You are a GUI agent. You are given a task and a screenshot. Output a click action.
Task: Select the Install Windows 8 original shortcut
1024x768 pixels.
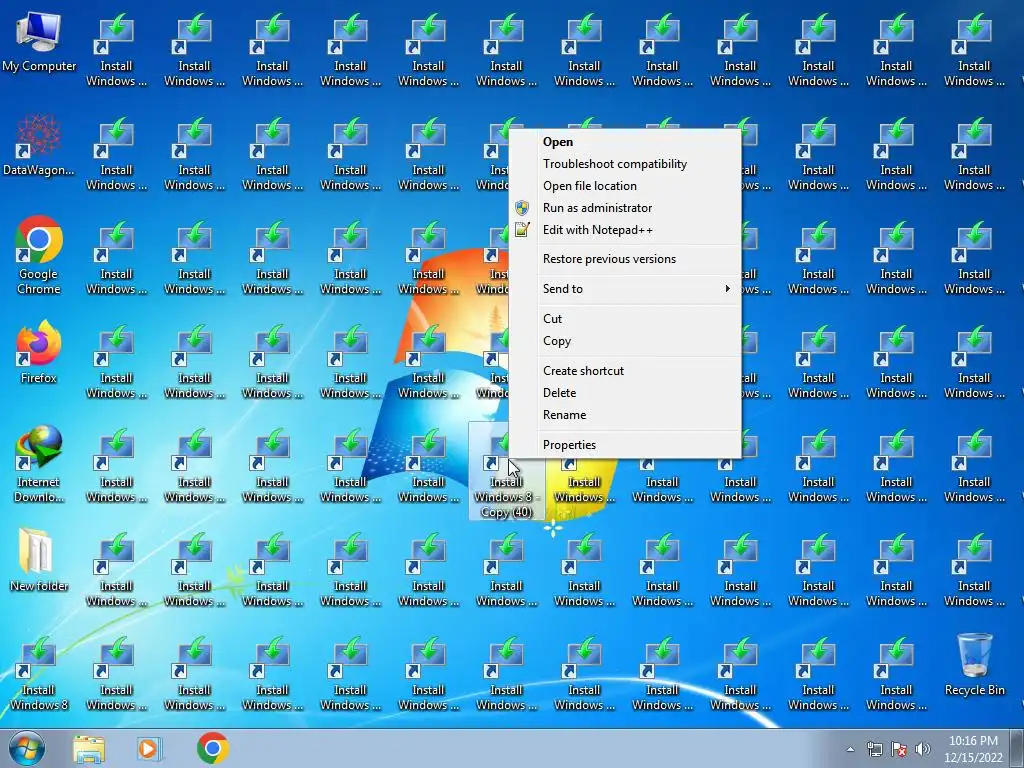tap(39, 675)
